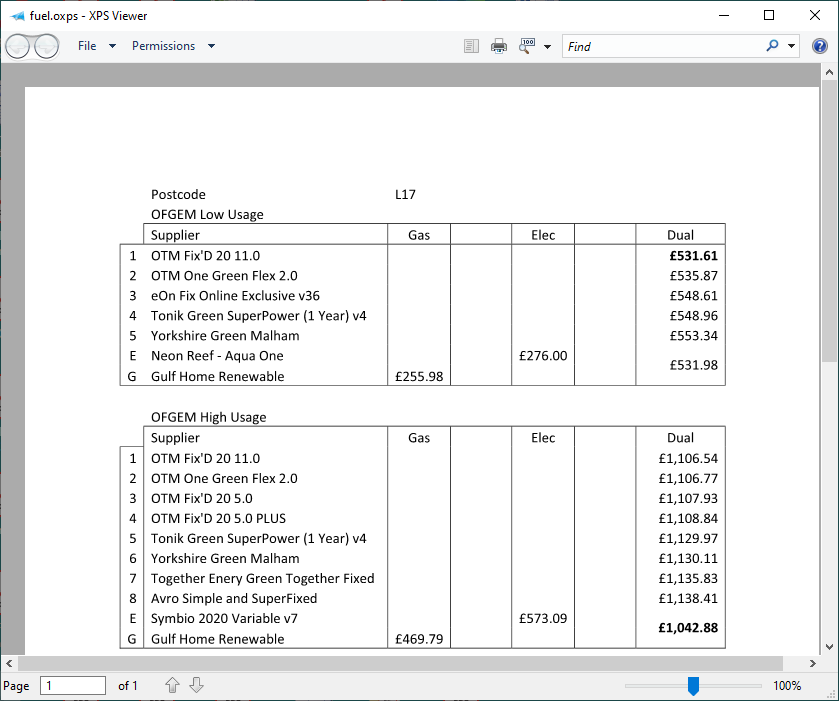Click the scroll down arrow
Screen dimensions: 839x701
pos(829,647)
